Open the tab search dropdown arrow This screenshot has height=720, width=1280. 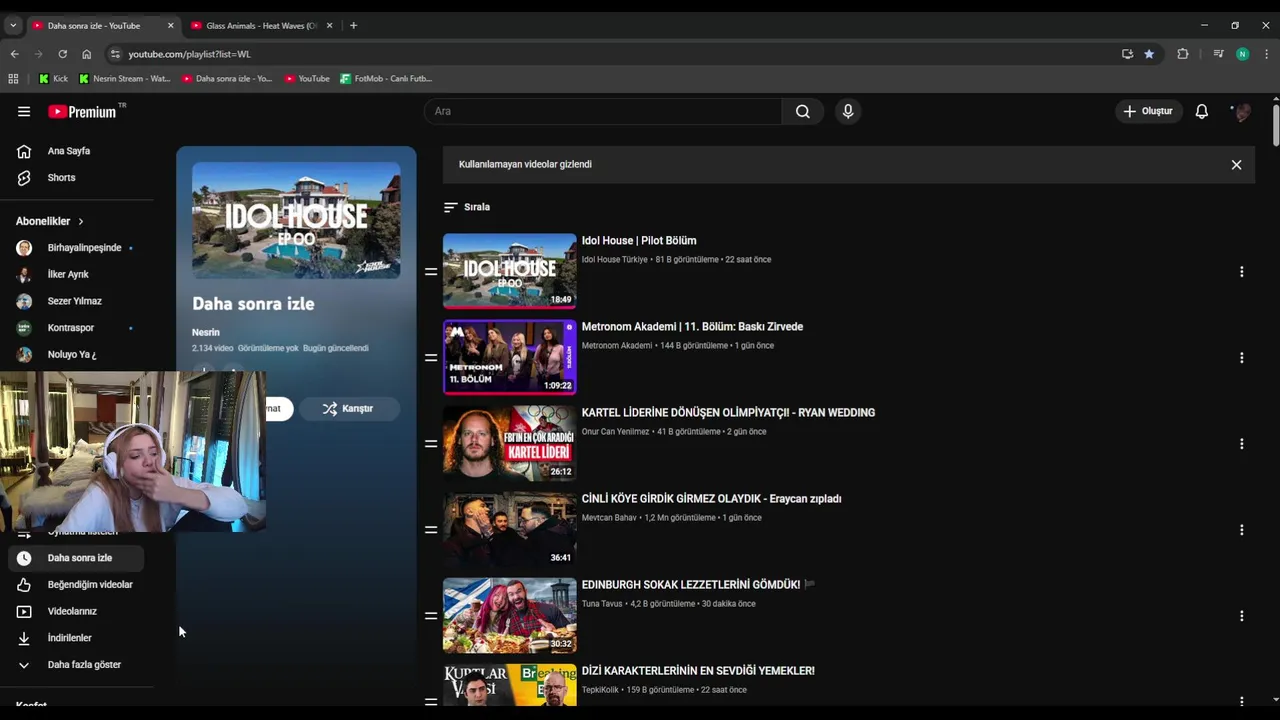click(x=13, y=25)
